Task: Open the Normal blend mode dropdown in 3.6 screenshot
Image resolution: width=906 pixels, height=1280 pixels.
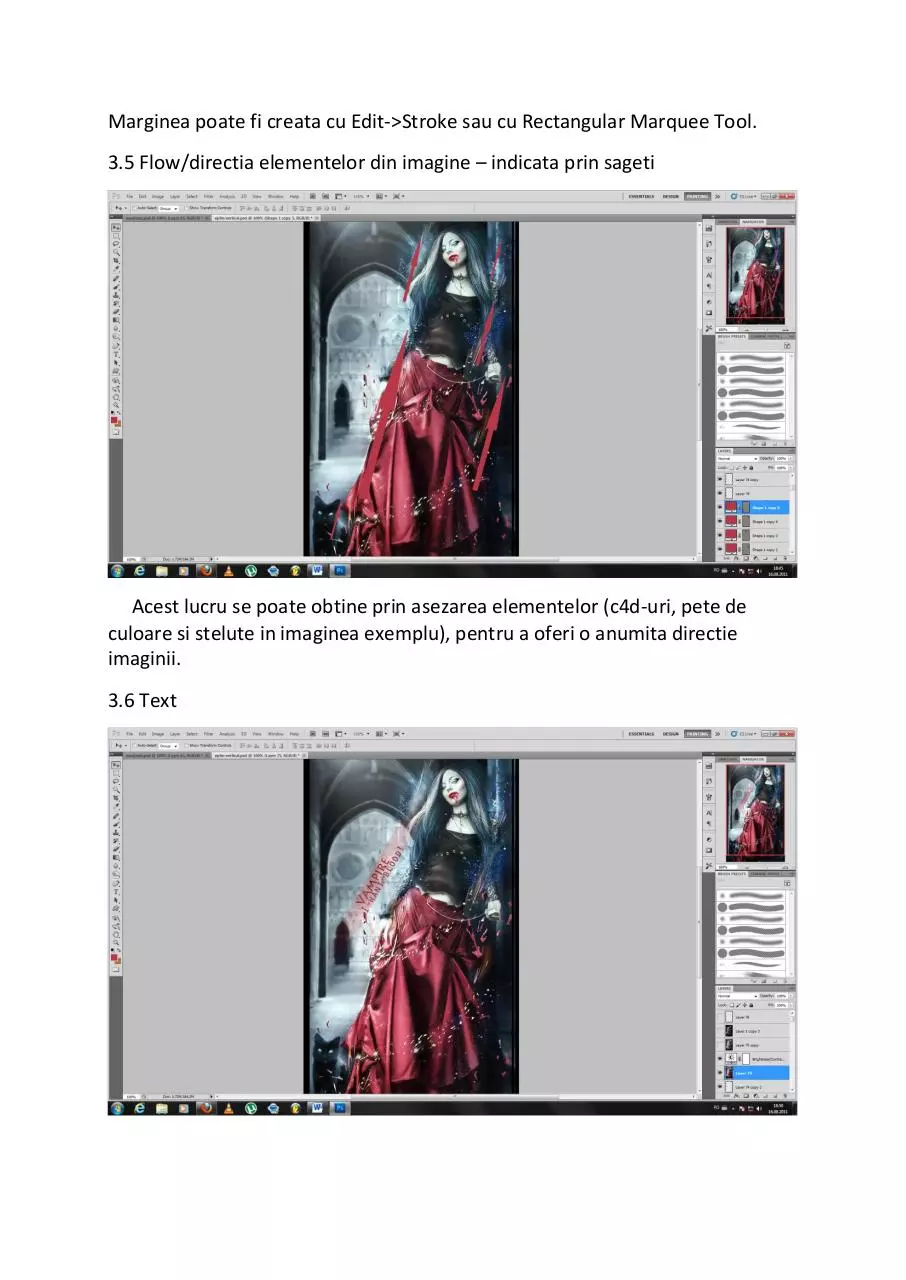Action: [736, 995]
